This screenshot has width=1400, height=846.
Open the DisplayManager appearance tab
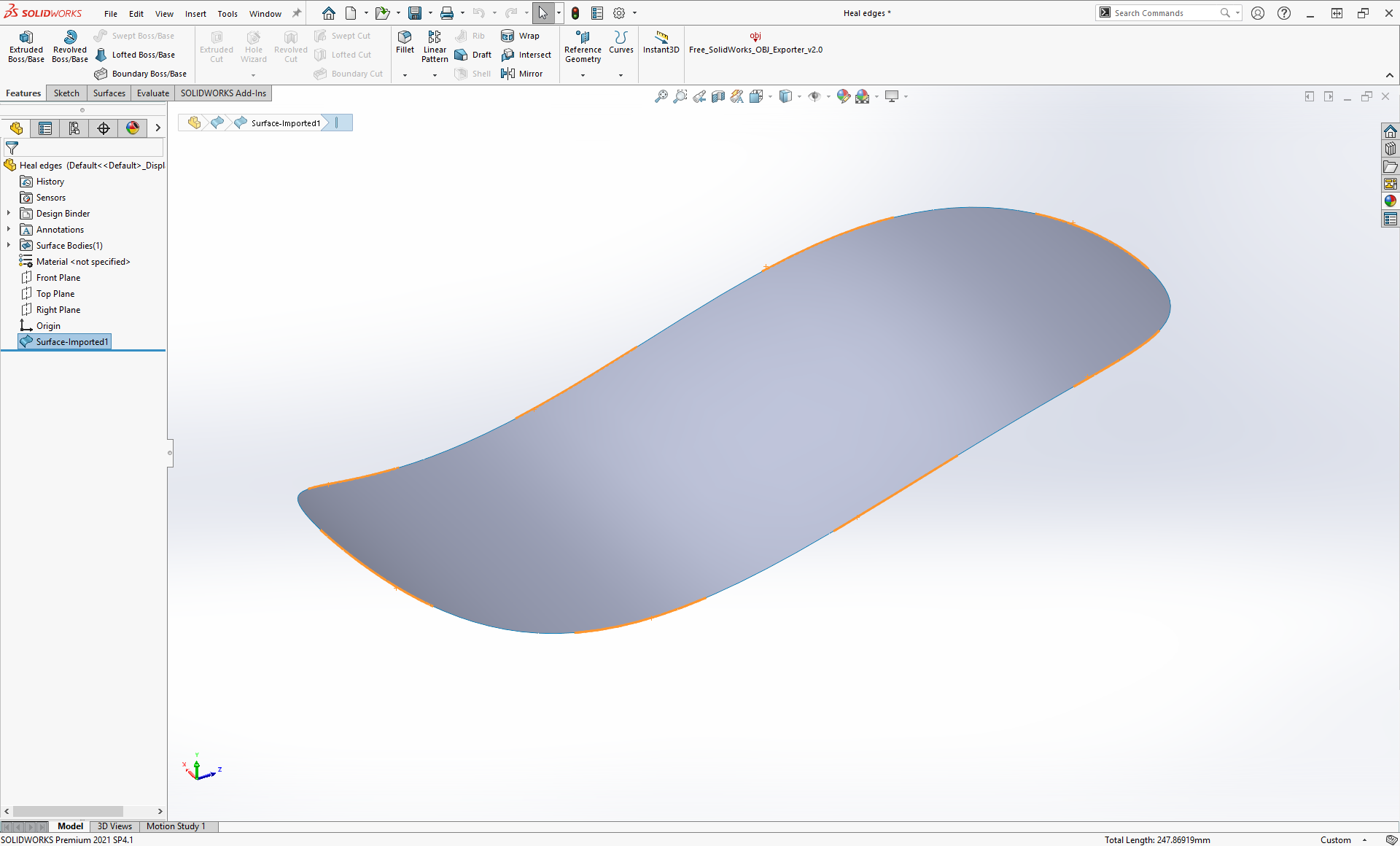click(133, 128)
